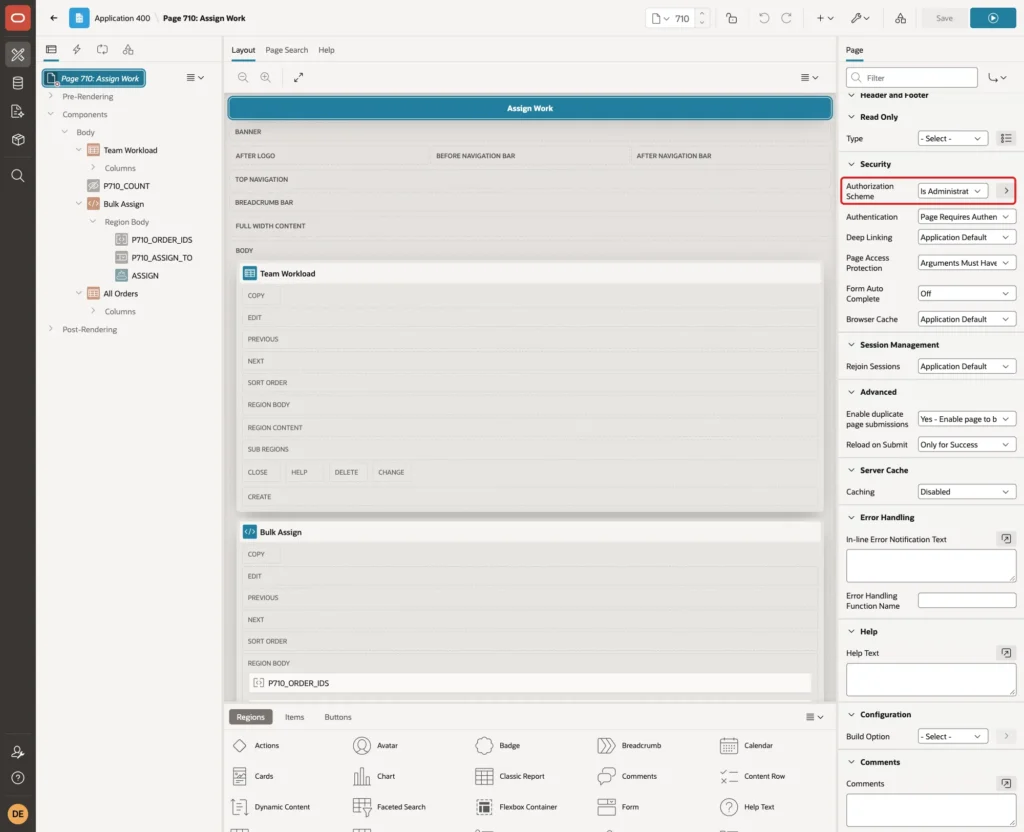Expand the Pre-Rendering tree node
Screen dimensions: 1024x832
pyautogui.click(x=51, y=96)
